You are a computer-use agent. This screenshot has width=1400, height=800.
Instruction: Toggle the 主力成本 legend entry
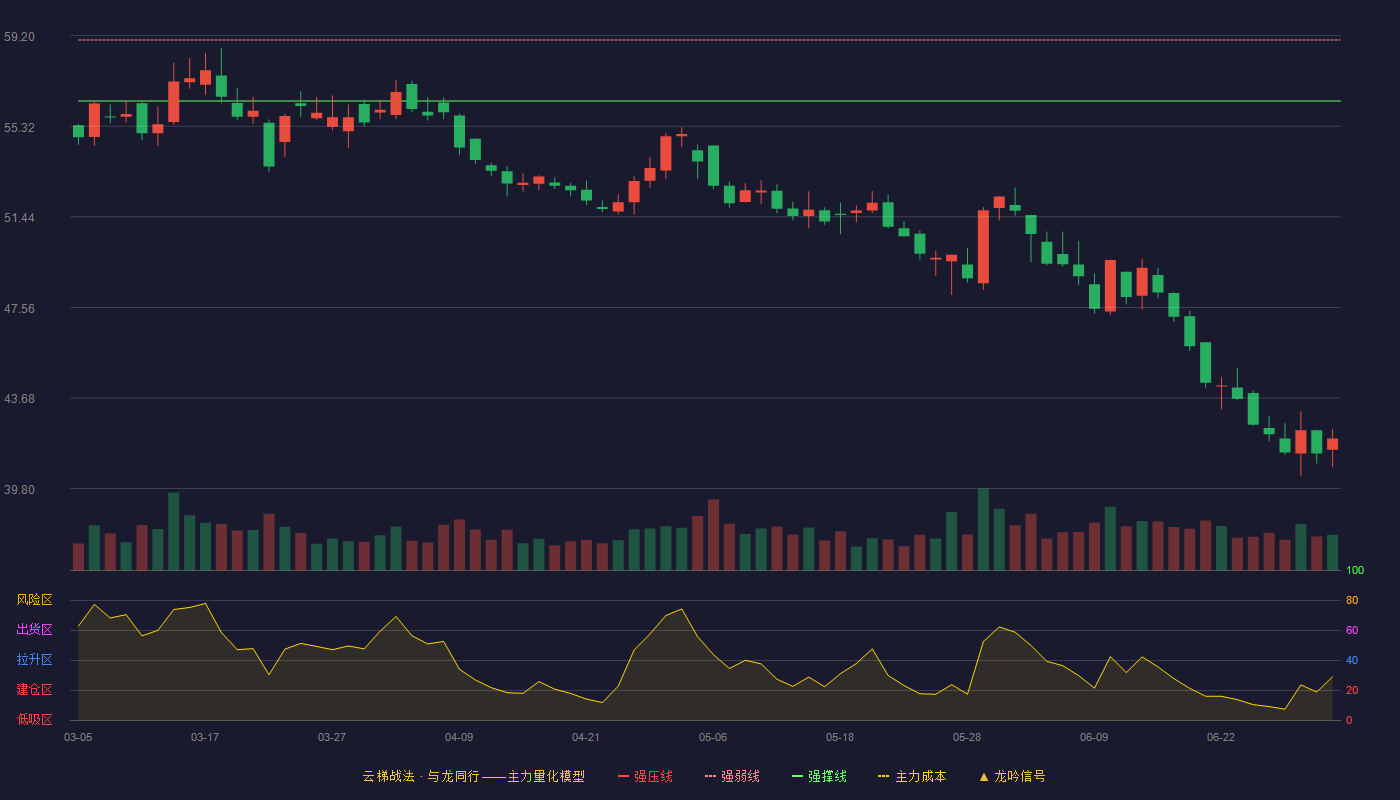coord(912,776)
